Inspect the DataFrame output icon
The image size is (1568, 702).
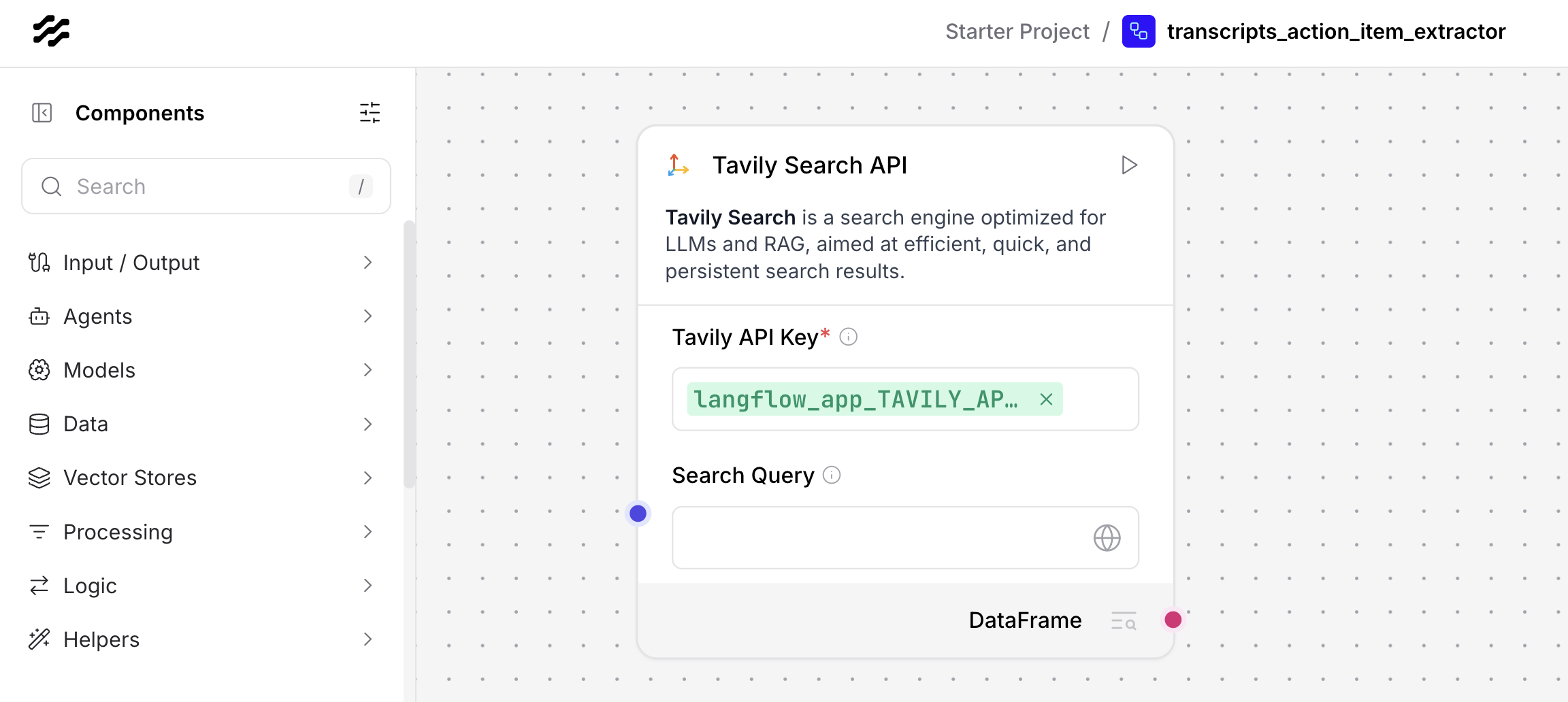tap(1124, 620)
